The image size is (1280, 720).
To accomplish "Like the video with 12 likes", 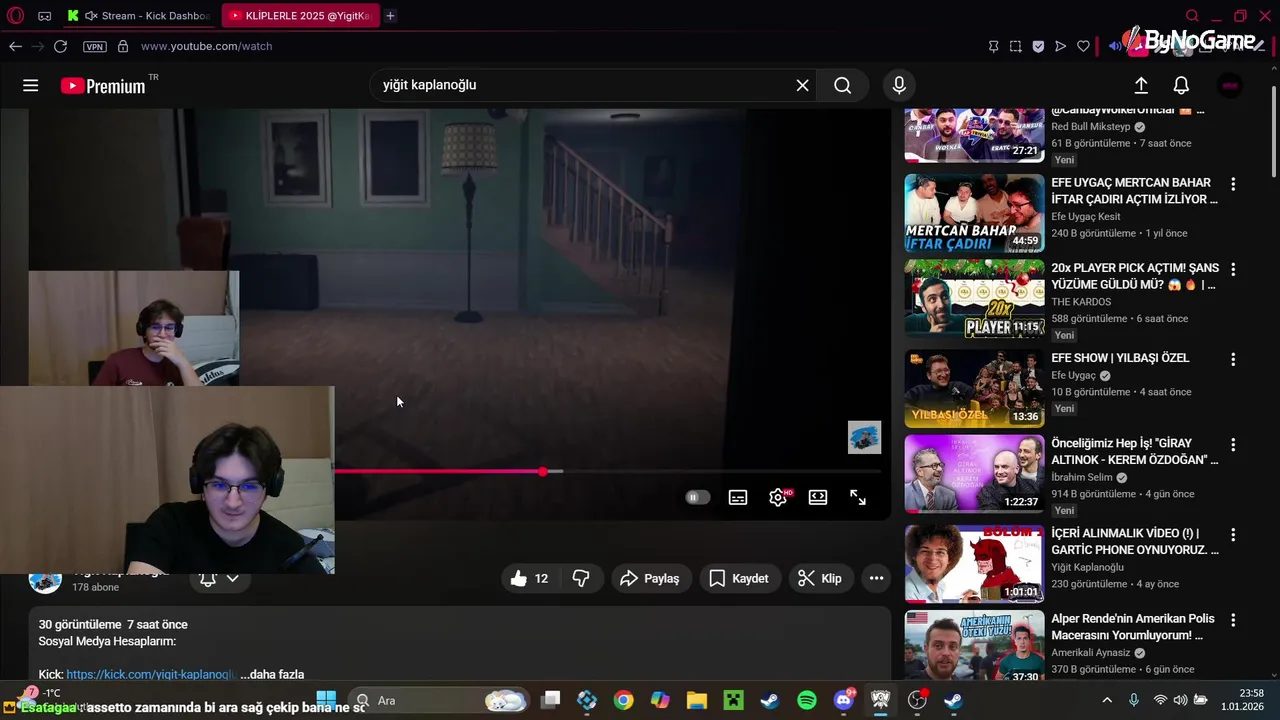I will point(530,578).
